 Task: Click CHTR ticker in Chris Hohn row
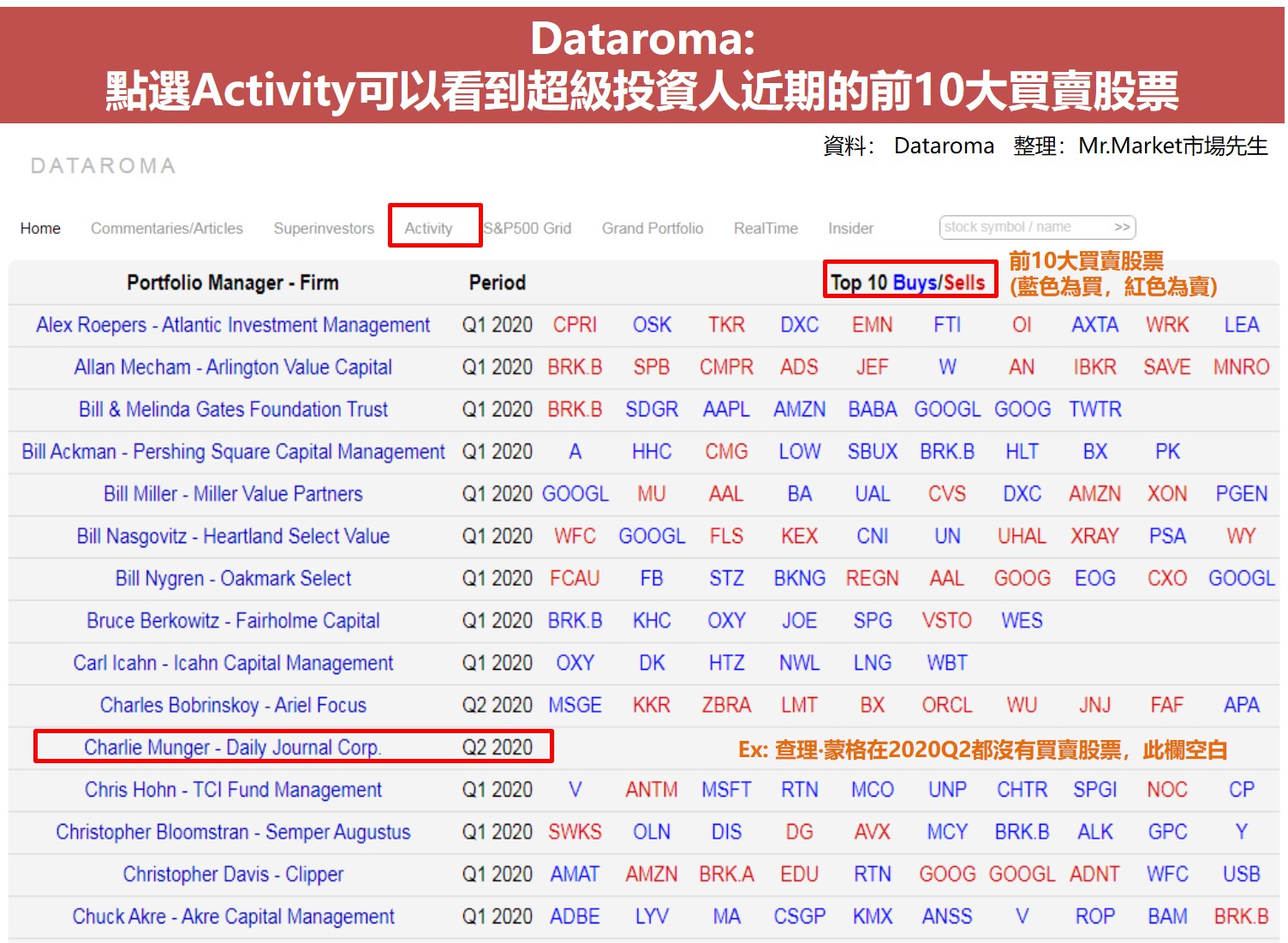coord(1022,790)
